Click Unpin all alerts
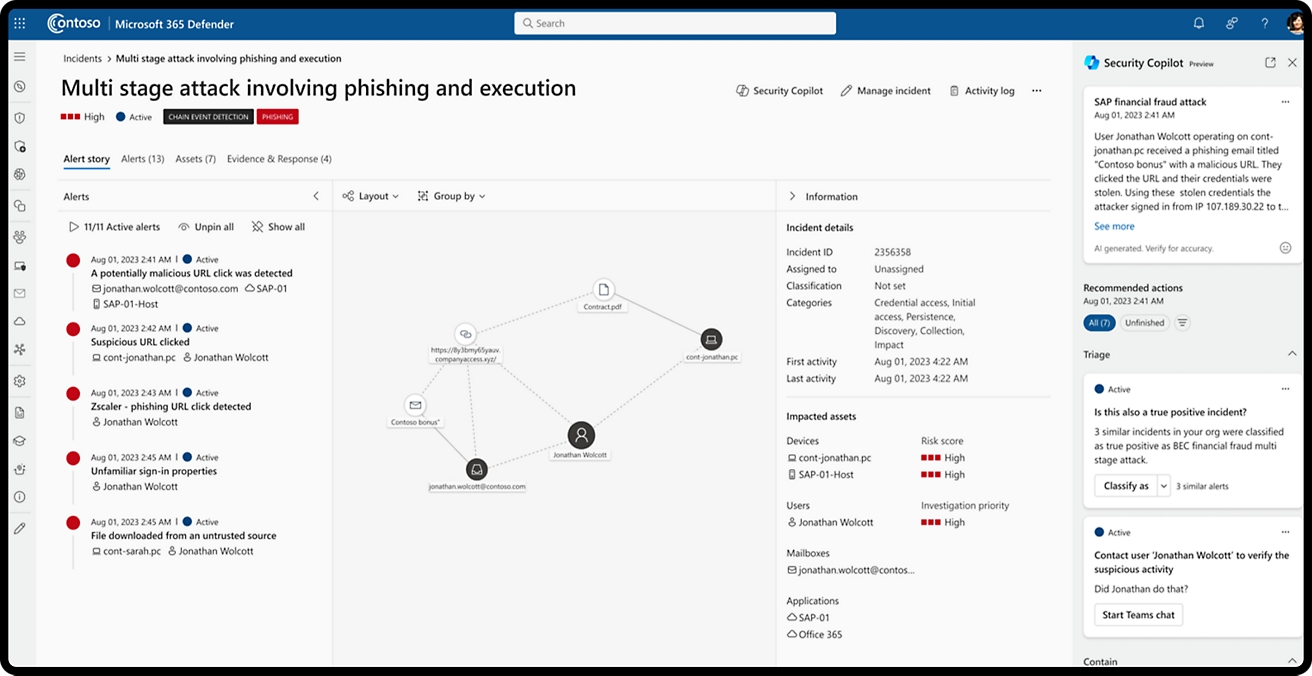Image resolution: width=1312 pixels, height=676 pixels. [x=206, y=227]
